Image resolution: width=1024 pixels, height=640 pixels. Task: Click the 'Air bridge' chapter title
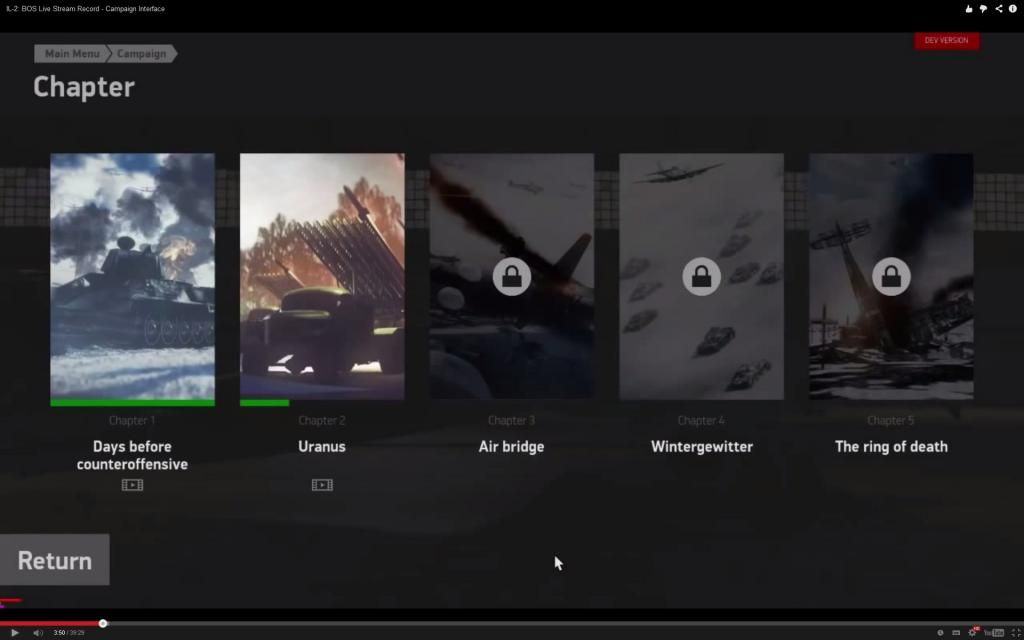click(x=511, y=447)
